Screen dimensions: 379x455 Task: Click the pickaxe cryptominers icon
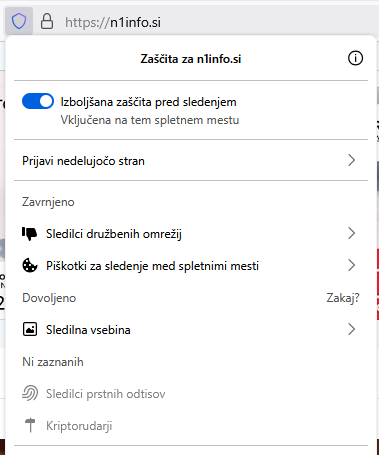(30, 425)
